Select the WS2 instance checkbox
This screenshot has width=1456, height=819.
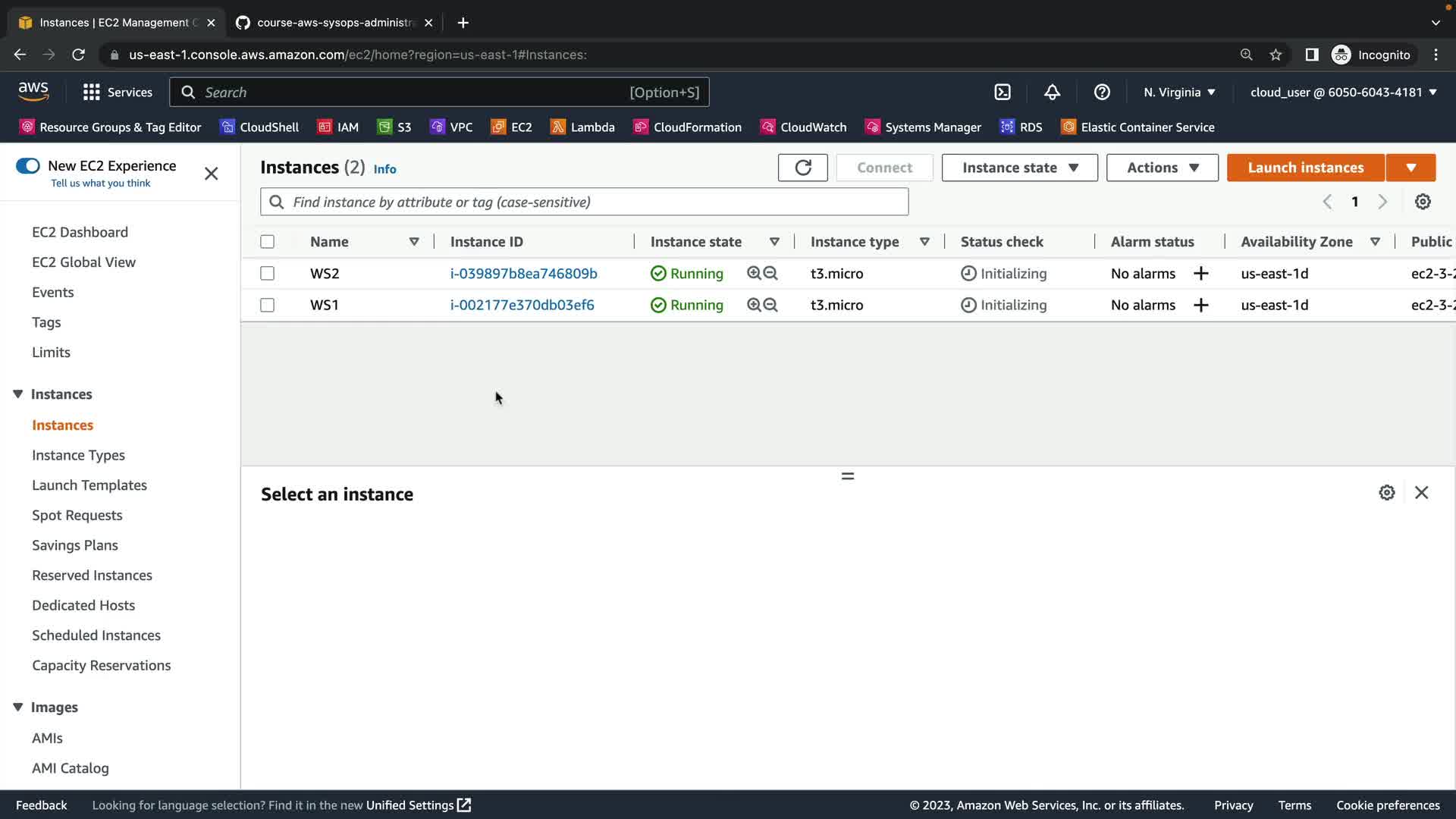click(267, 274)
